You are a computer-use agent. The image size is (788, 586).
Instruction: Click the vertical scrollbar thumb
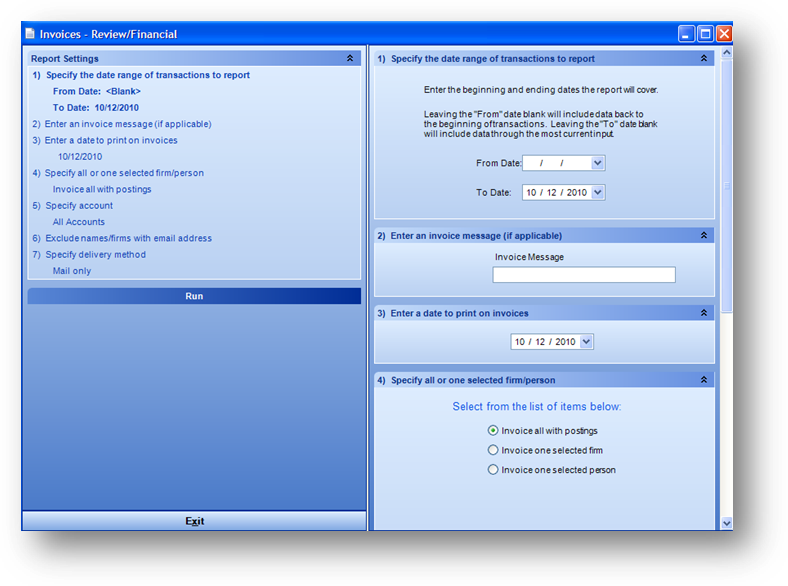click(x=727, y=186)
